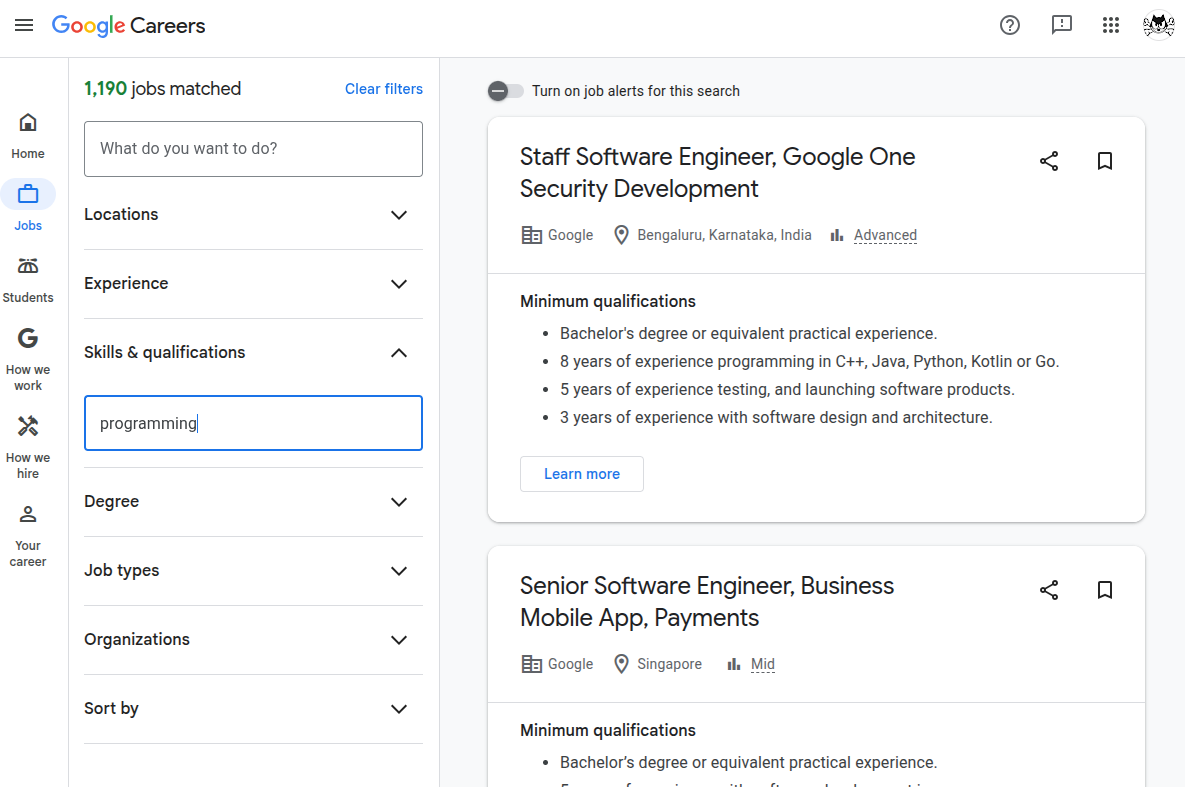Click 'Singapore' location text
Viewport: 1185px width, 787px height.
point(670,664)
